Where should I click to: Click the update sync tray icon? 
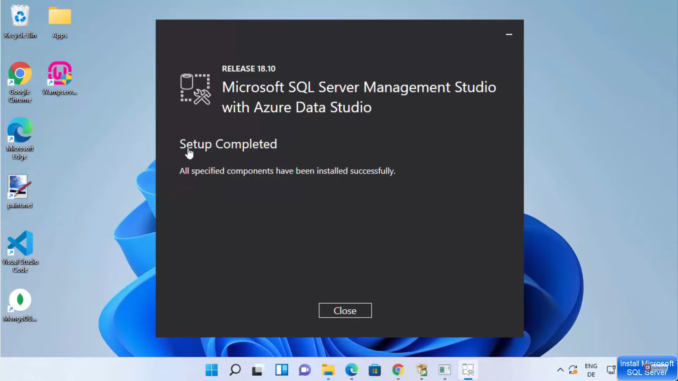pos(573,370)
